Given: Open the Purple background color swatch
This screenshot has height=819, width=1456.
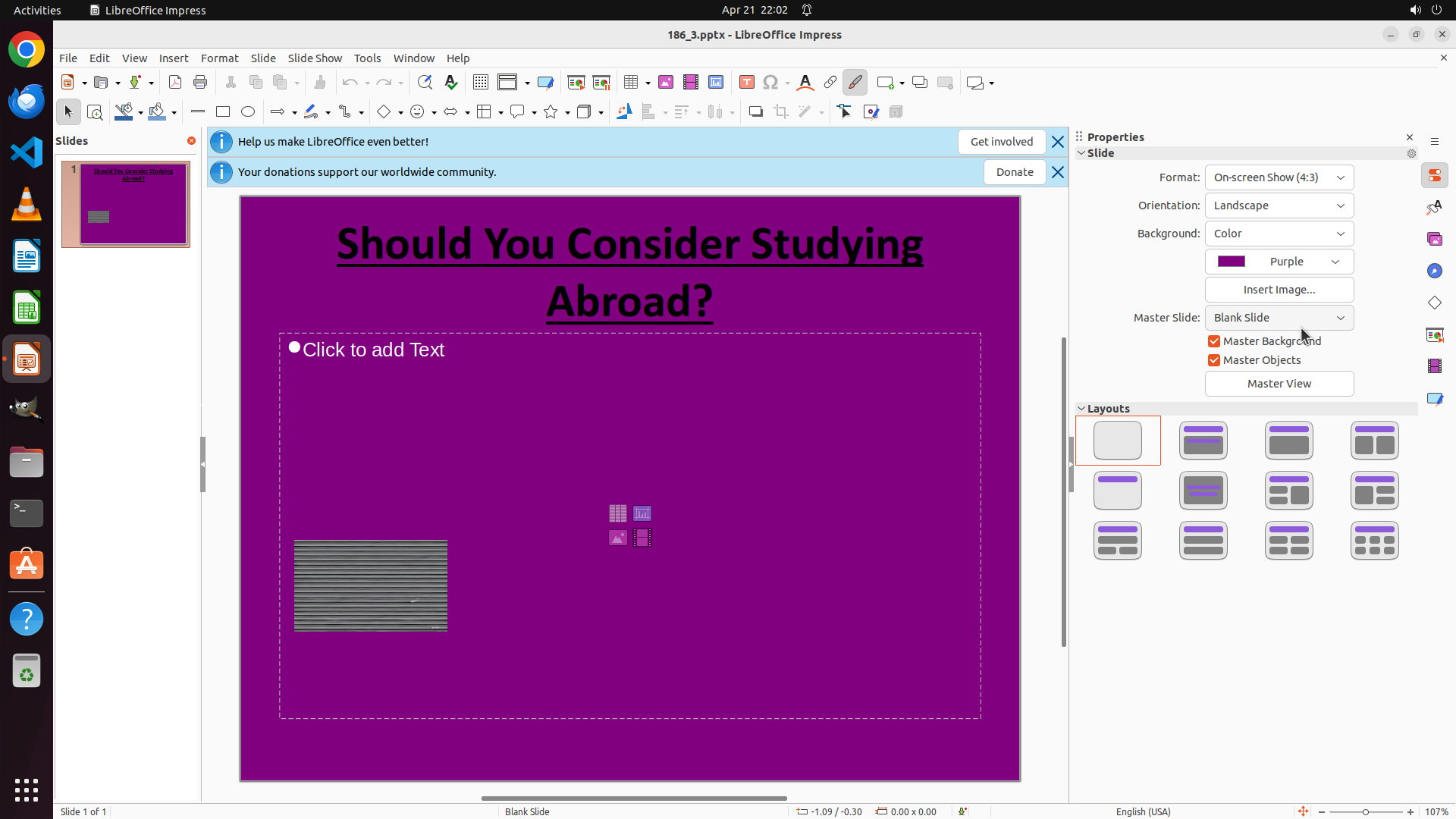Looking at the screenshot, I should (1279, 262).
